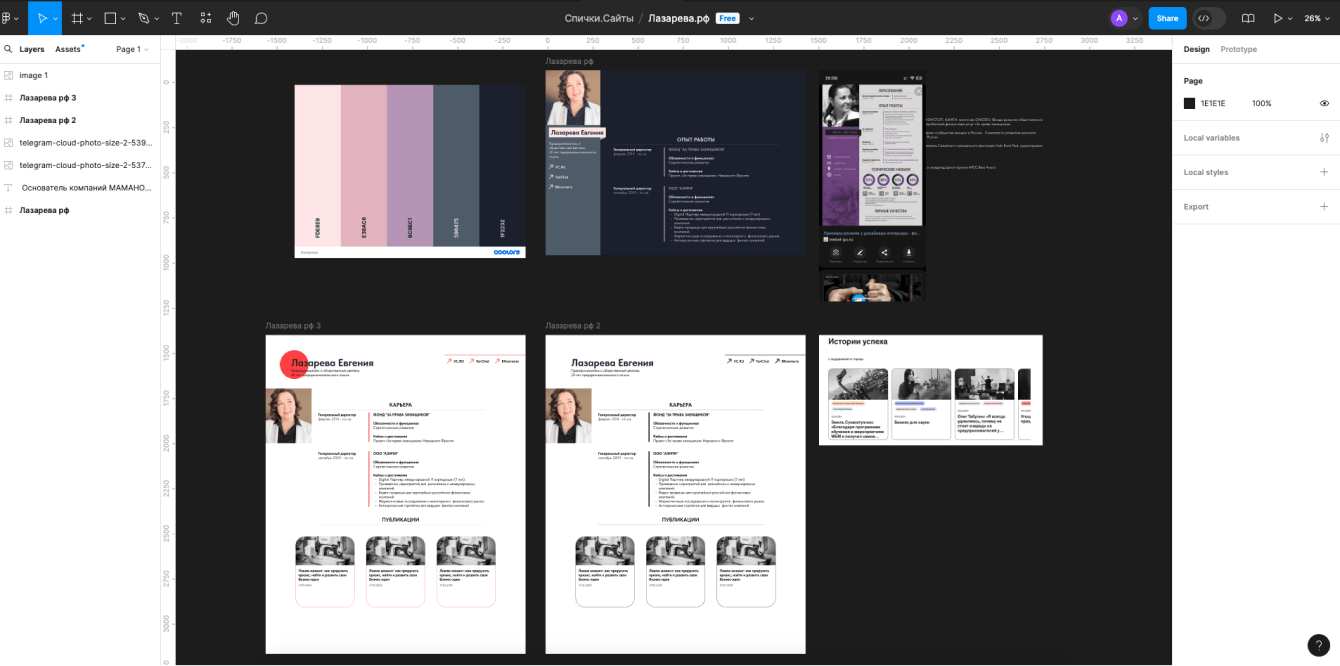Viewport: 1340px width, 666px height.
Task: Open the Figma main menu icon
Action: pos(7,18)
